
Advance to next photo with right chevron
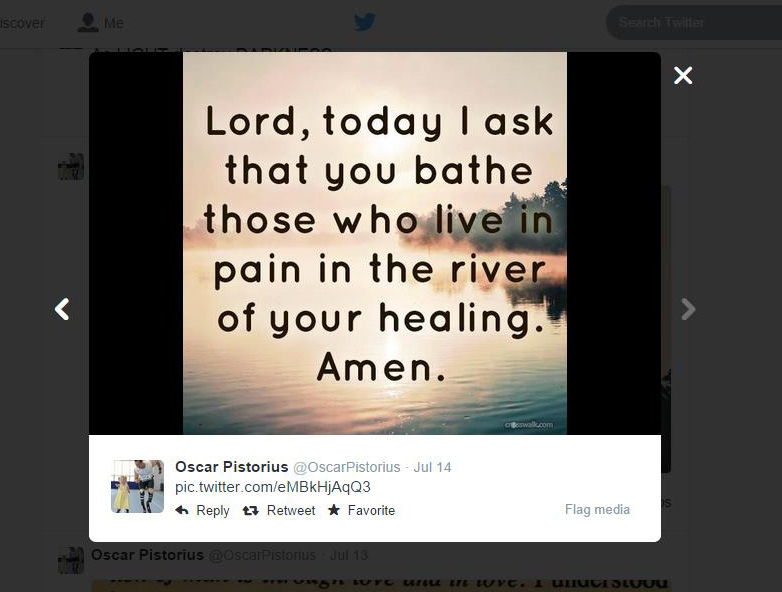tap(688, 309)
